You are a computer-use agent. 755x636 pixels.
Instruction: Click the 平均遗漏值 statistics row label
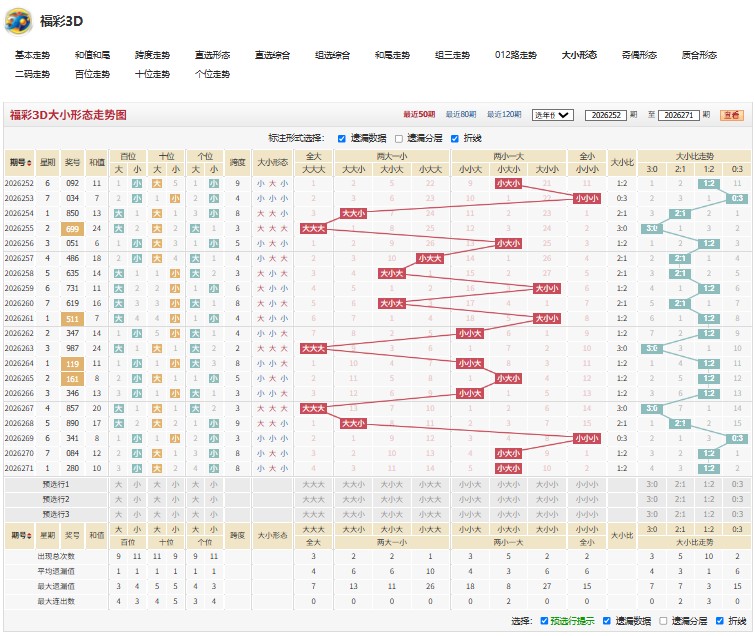click(56, 571)
